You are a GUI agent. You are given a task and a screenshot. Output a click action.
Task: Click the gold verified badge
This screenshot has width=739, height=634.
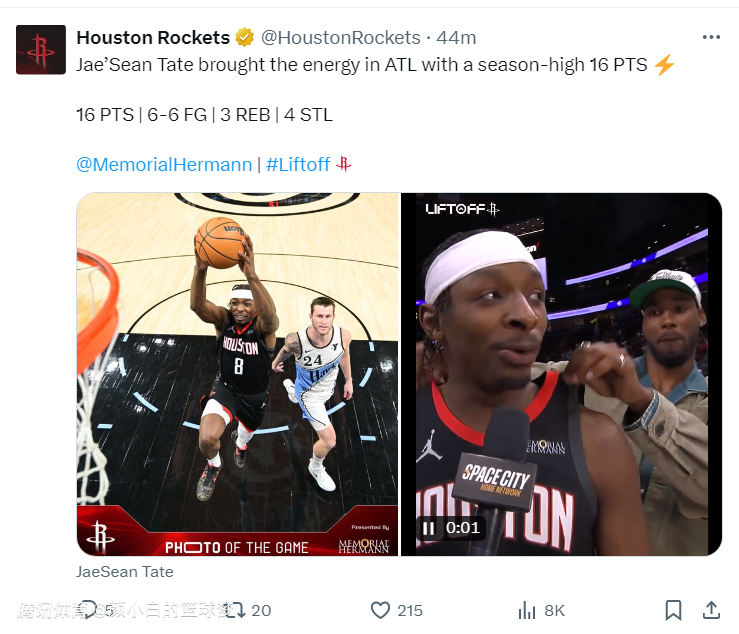tap(245, 37)
